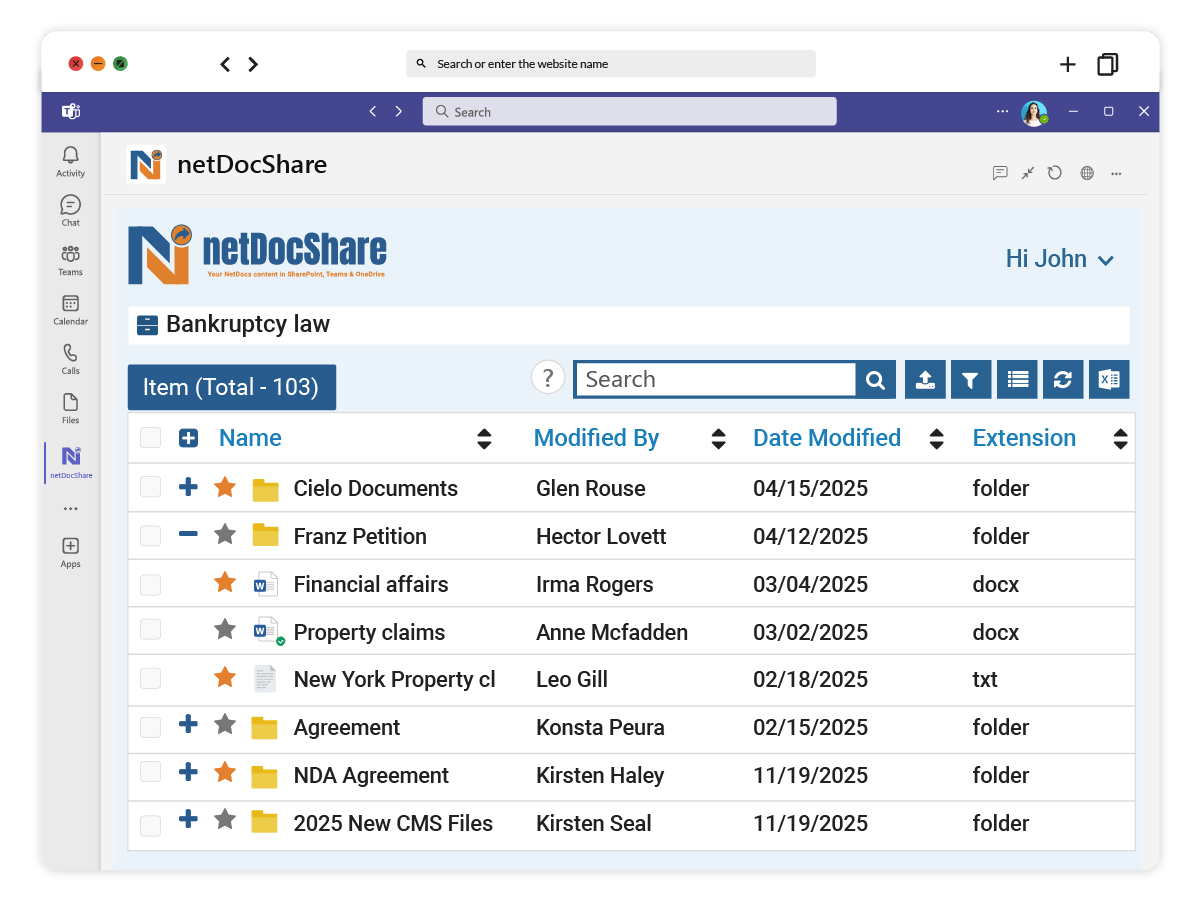Open Chat in the Teams sidebar

(x=70, y=210)
